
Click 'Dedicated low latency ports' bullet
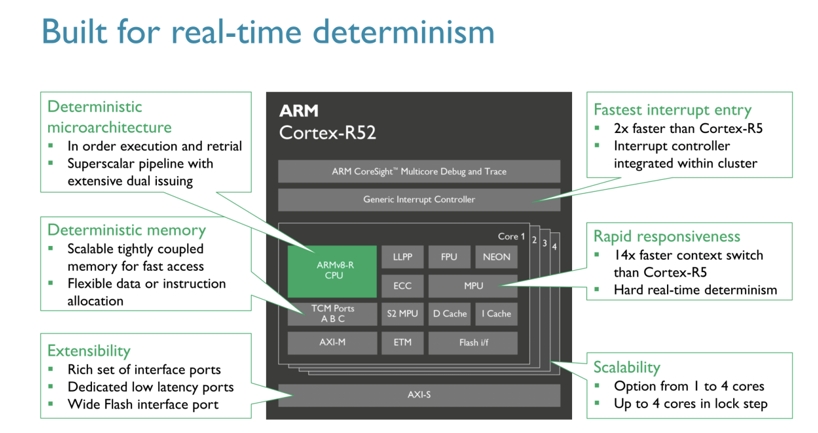click(x=150, y=387)
